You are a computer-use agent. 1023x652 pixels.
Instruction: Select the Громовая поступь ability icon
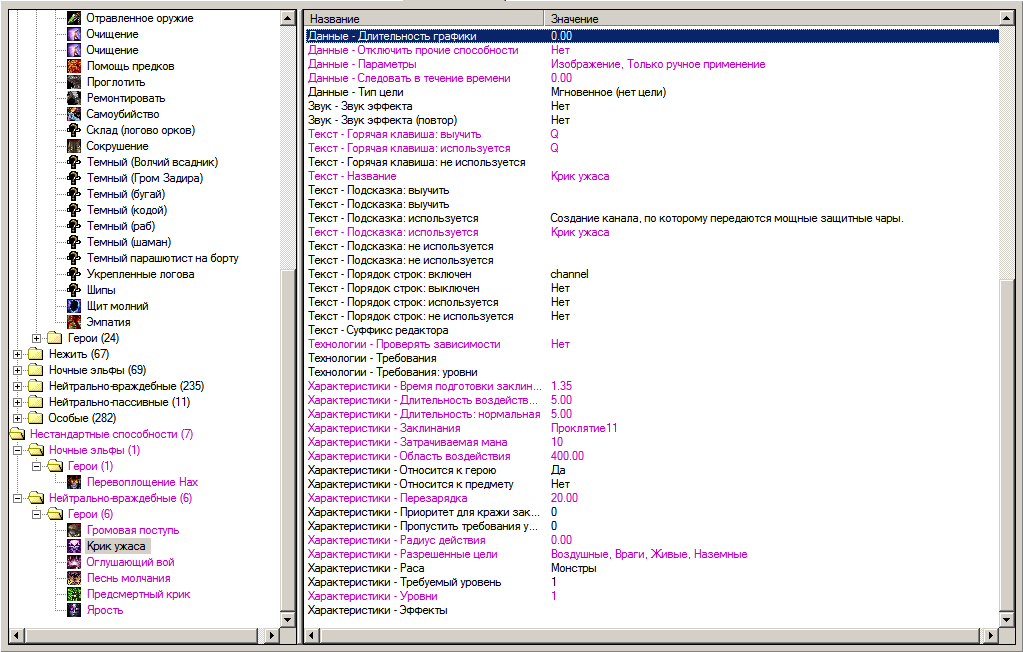tap(74, 530)
